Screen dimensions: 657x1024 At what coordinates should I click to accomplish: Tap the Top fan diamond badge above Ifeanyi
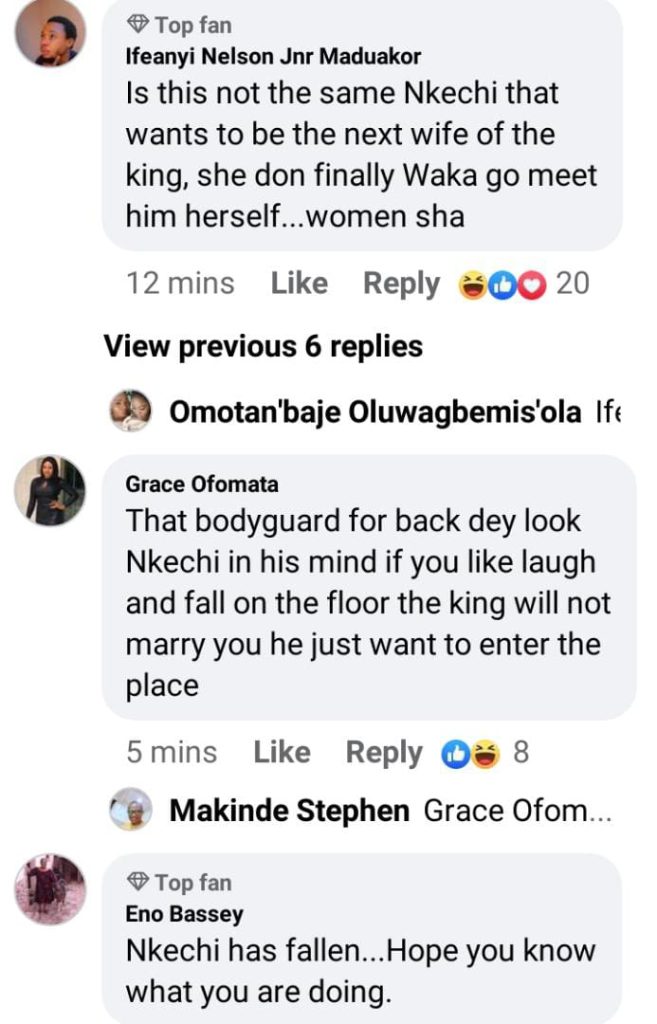tap(139, 24)
